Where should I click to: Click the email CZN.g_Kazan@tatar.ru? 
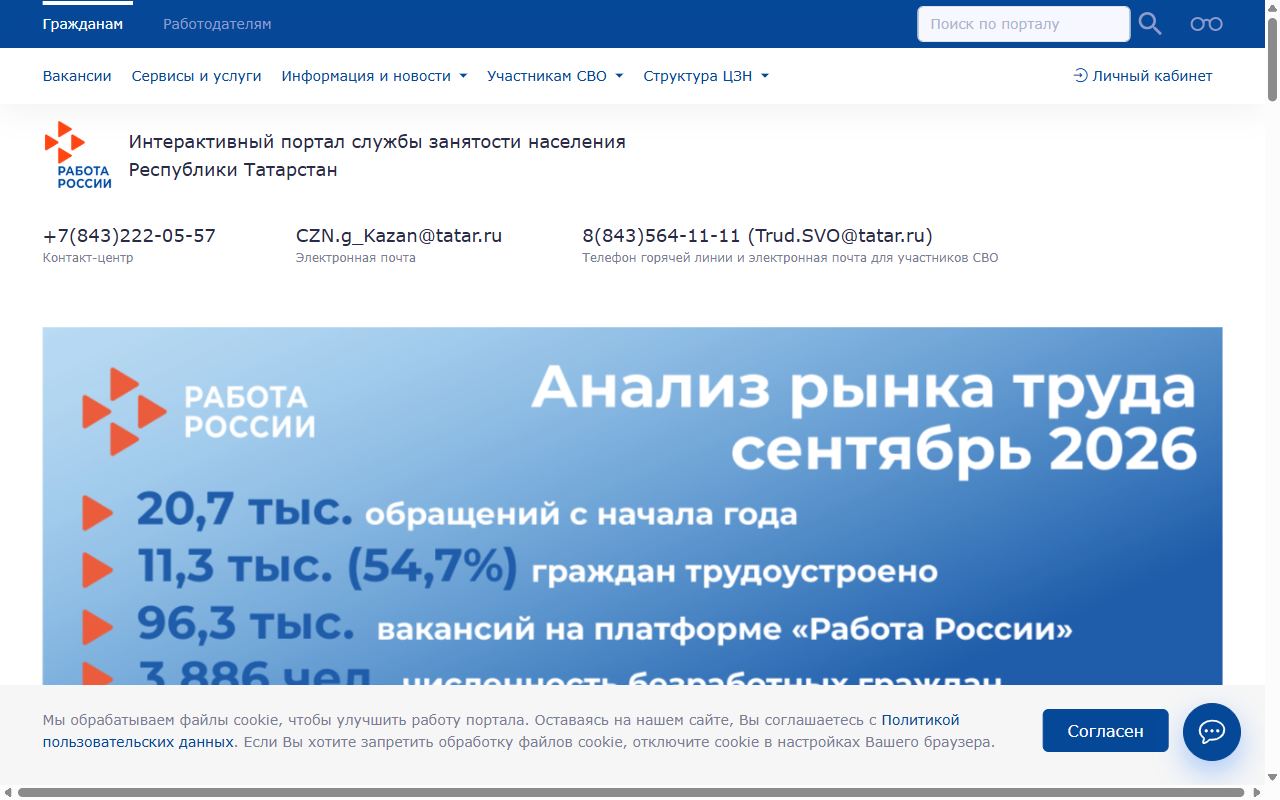(x=399, y=236)
